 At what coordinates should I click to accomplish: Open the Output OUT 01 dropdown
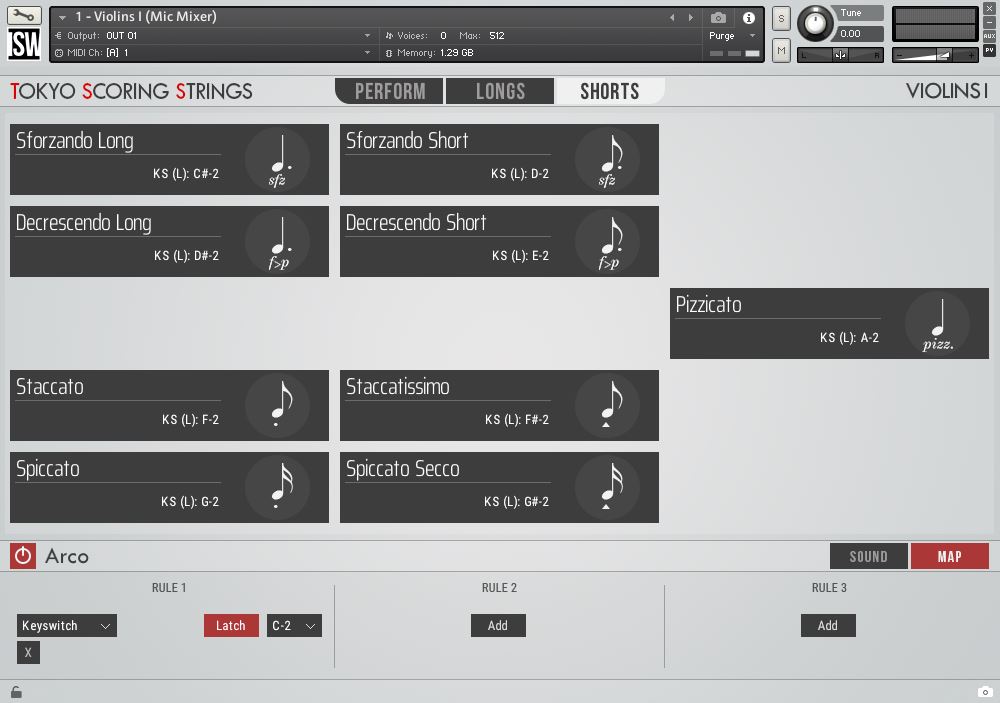213,36
